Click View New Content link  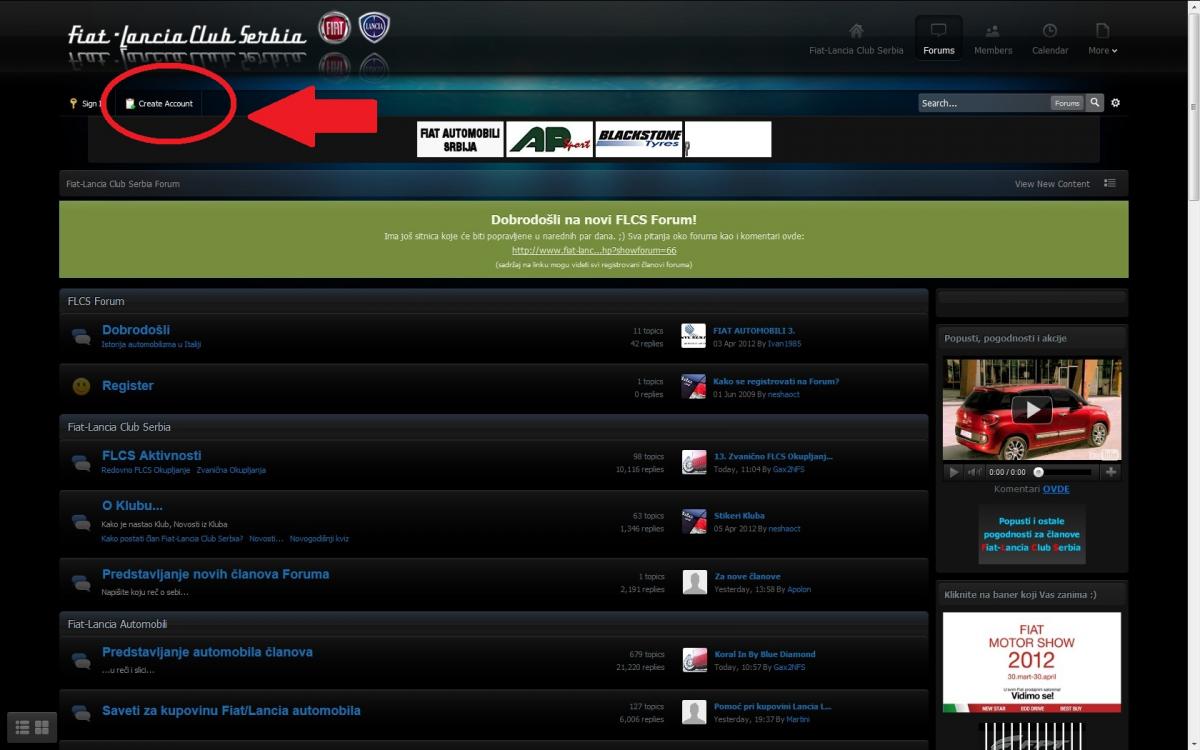click(1052, 184)
